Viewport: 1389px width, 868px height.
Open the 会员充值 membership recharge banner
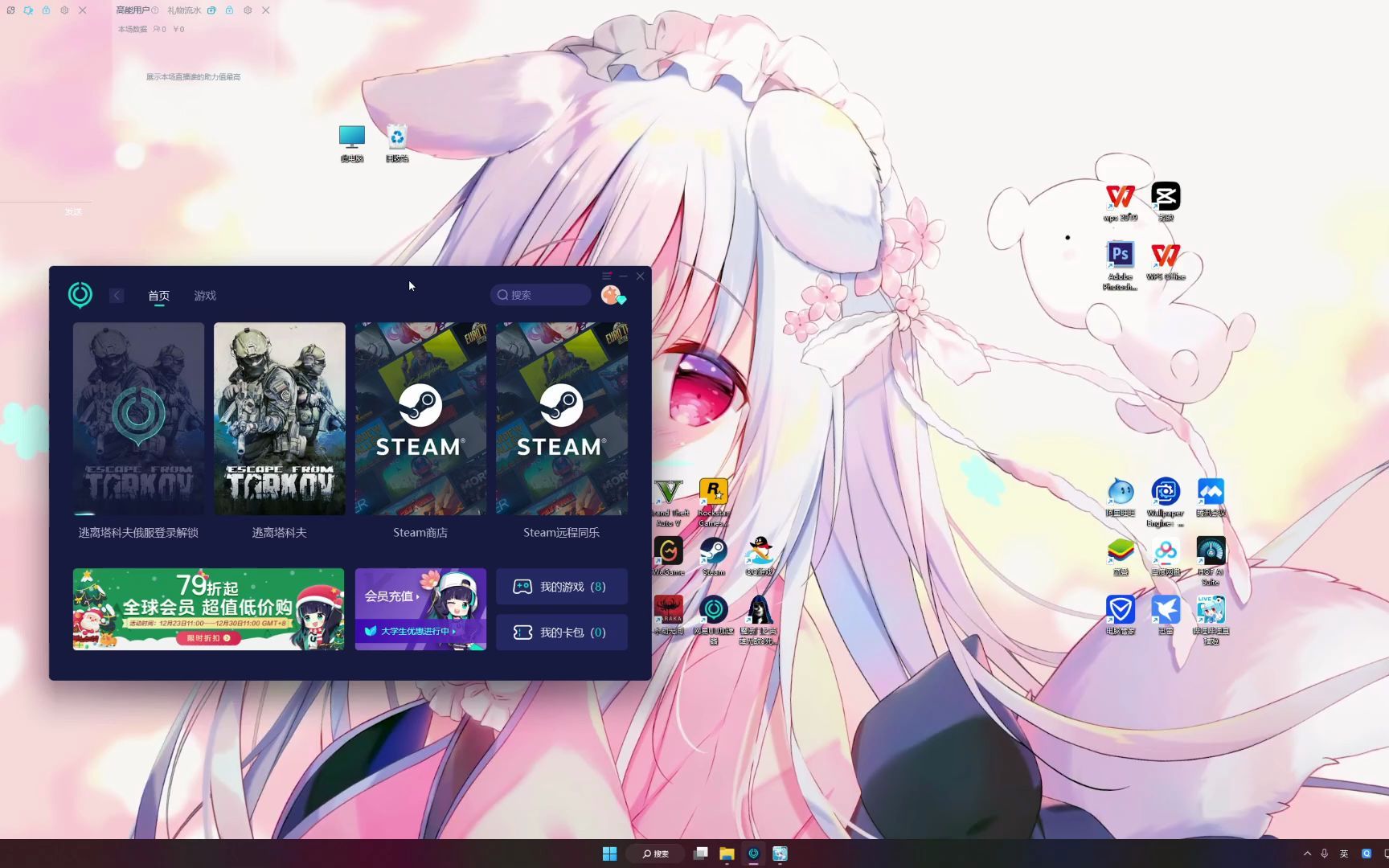point(420,609)
